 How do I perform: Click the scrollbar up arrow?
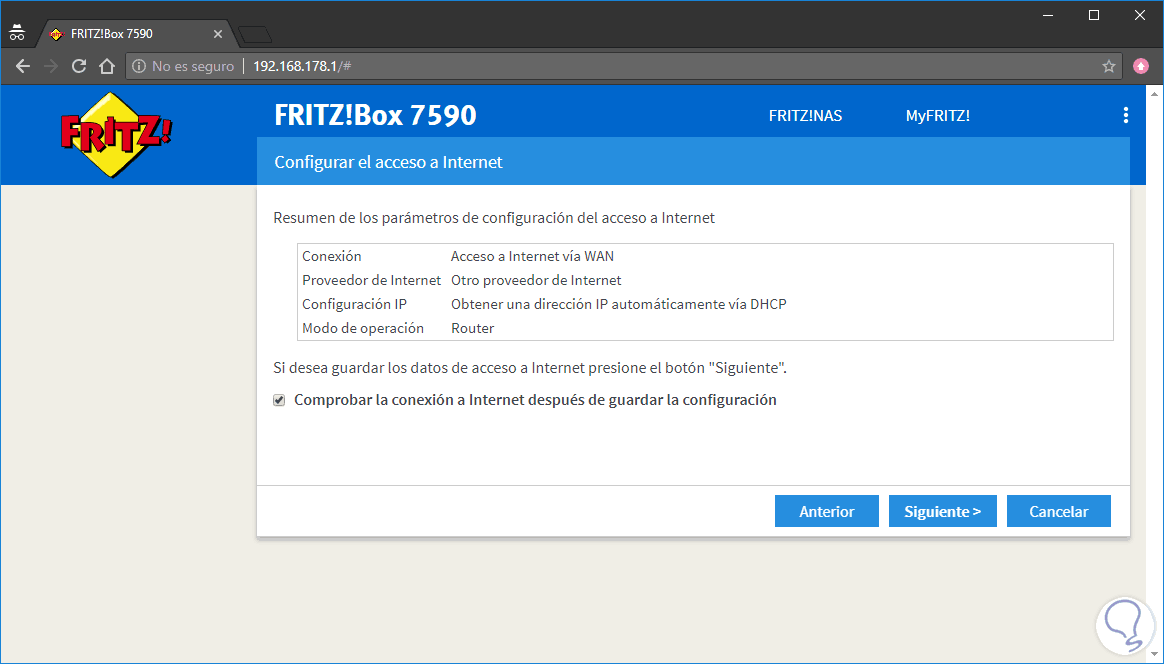(x=1154, y=94)
